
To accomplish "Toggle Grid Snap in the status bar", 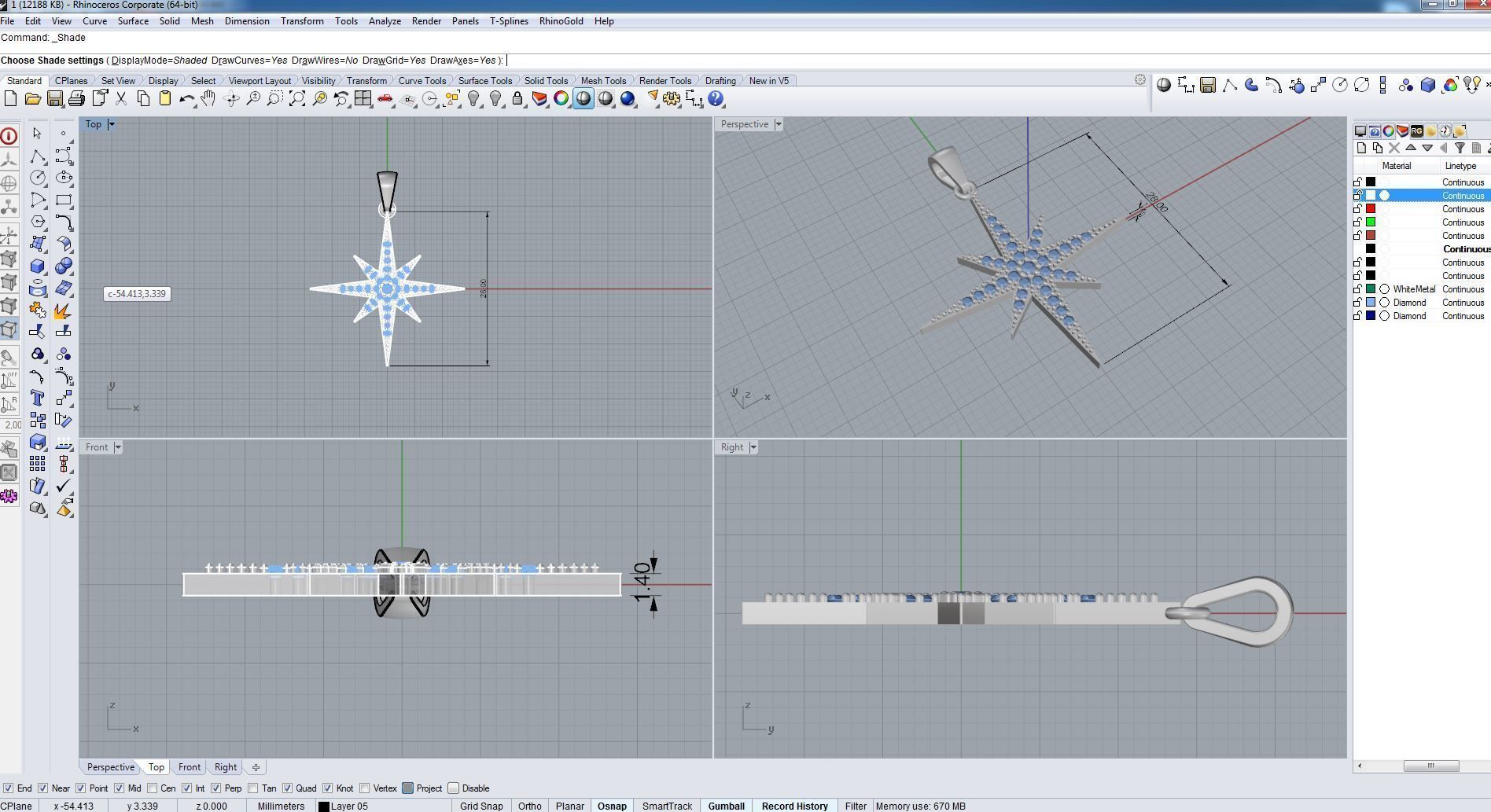I will point(481,806).
